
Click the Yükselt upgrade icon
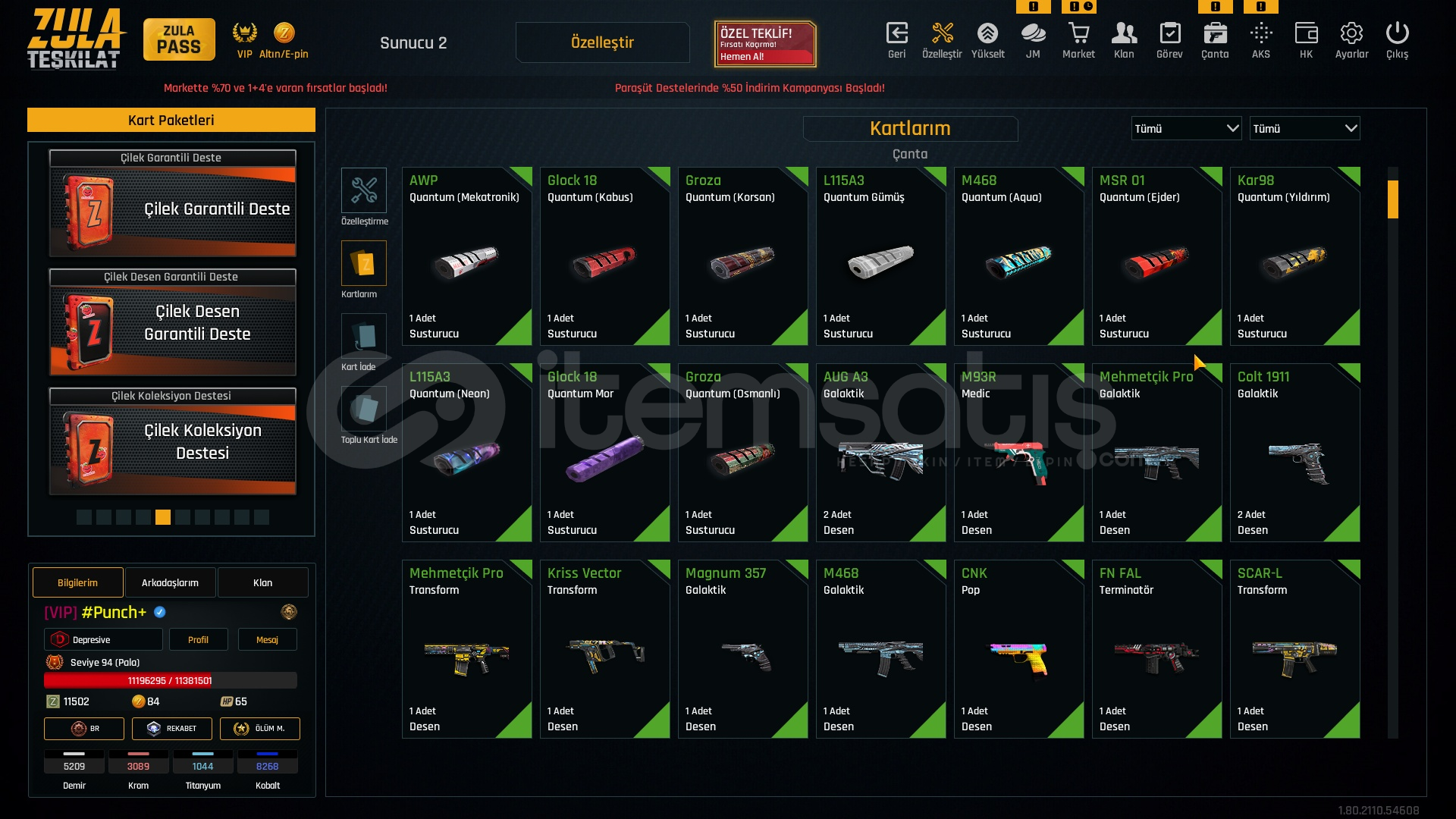tap(987, 33)
